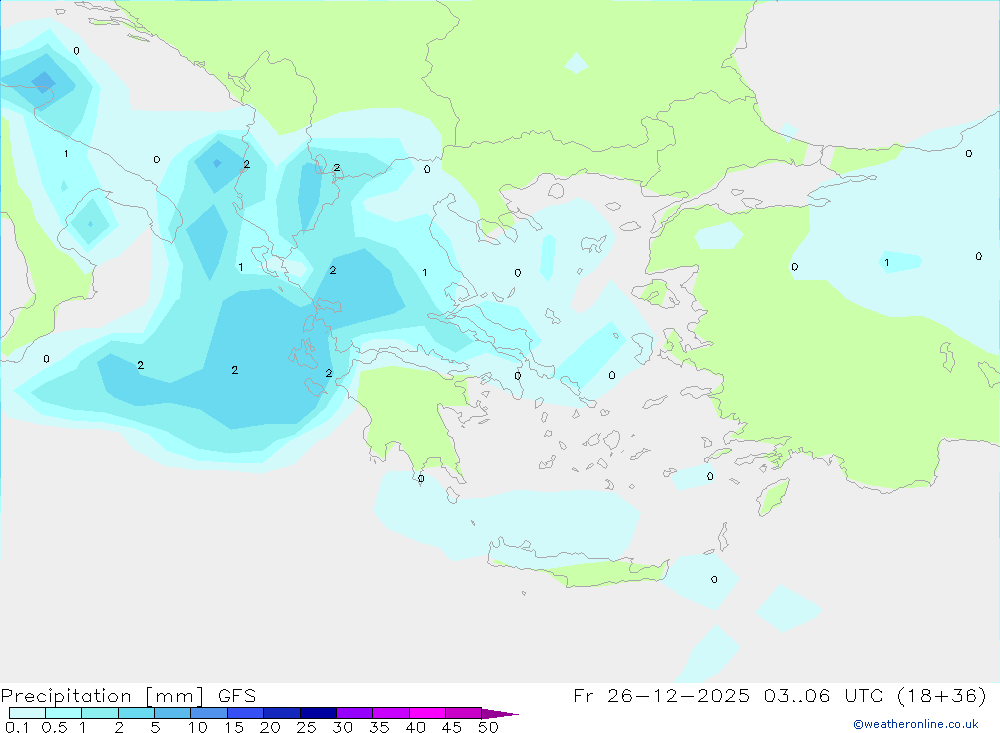The height and width of the screenshot is (733, 1000).
Task: Click the "0.1" legend value
Action: coord(17,727)
